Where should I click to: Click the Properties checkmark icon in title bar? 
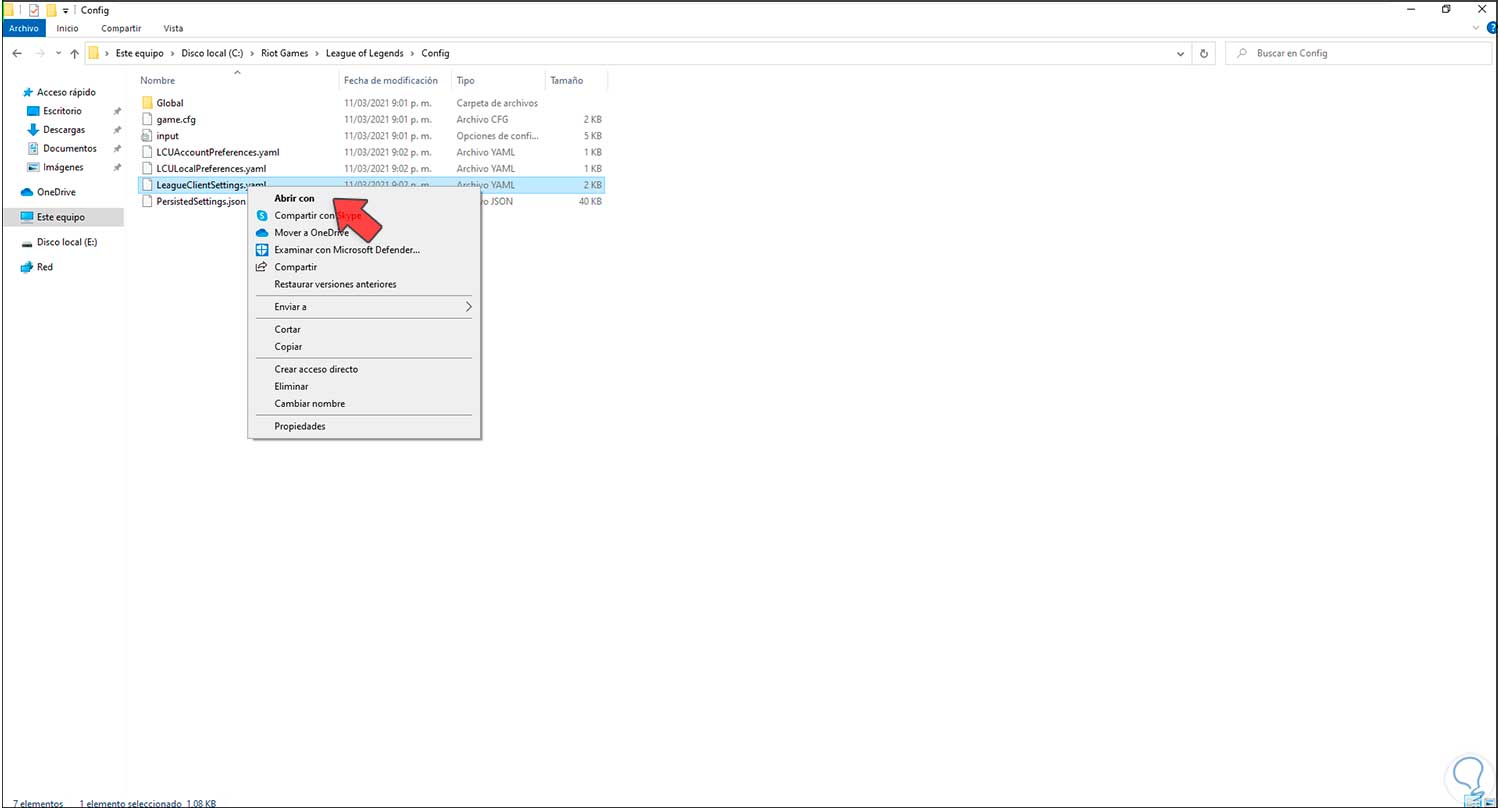tap(34, 9)
